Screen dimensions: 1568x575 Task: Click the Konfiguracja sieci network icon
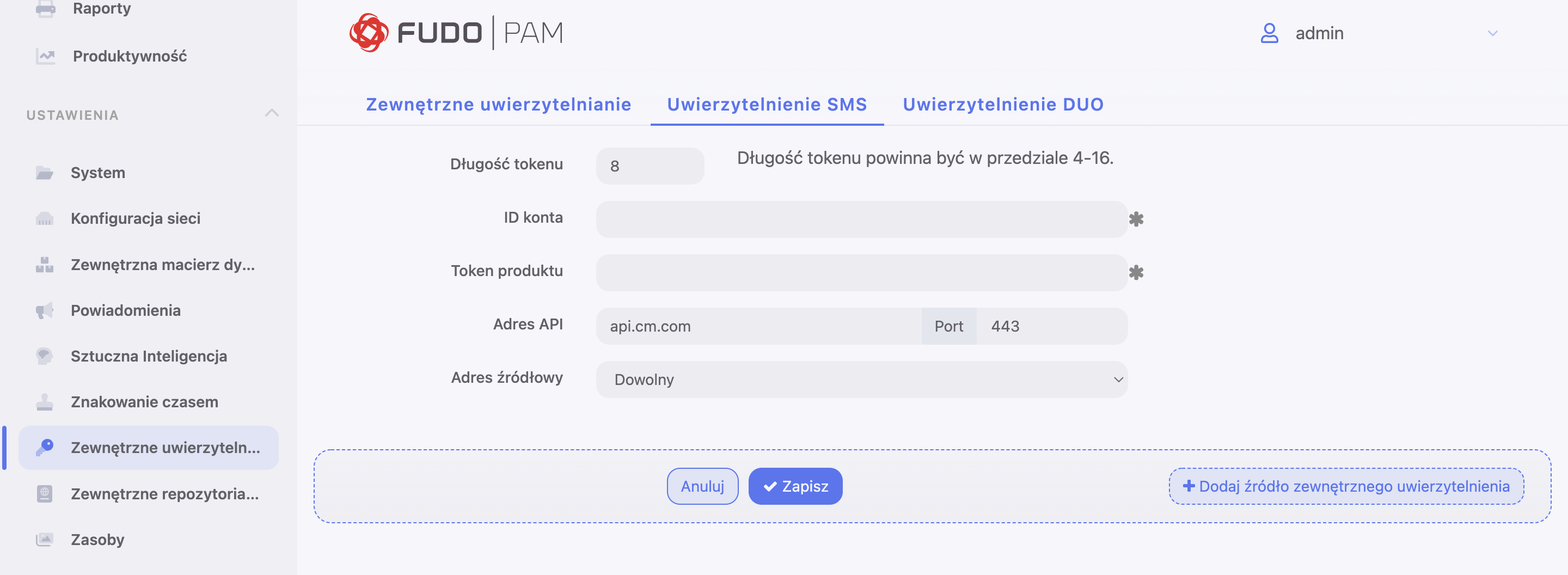pyautogui.click(x=45, y=218)
